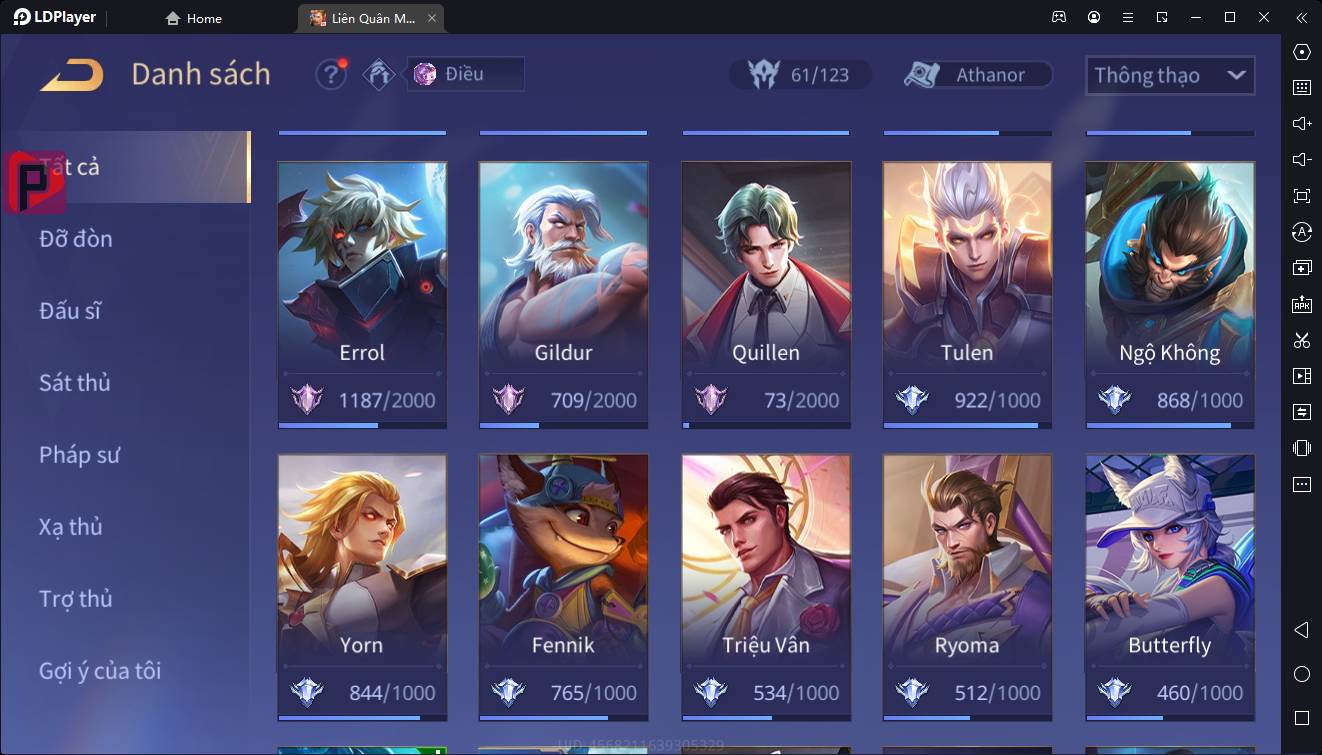Click the scissors screenshot icon
Screen dimensions: 1322x755
(x=1301, y=340)
